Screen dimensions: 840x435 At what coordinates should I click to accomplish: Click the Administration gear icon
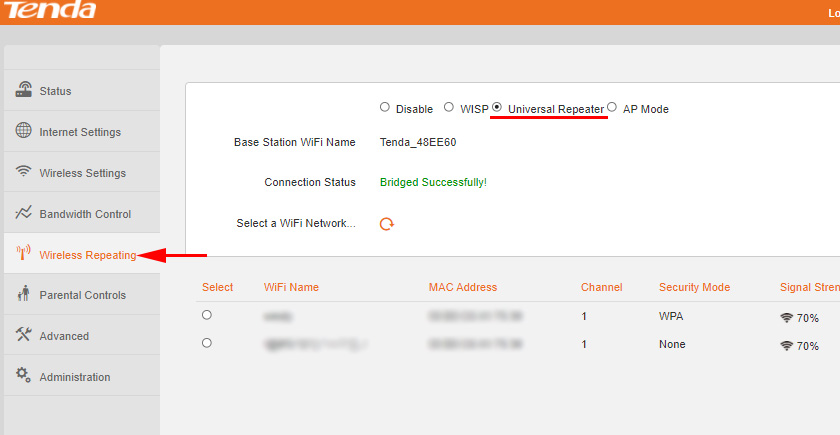24,376
